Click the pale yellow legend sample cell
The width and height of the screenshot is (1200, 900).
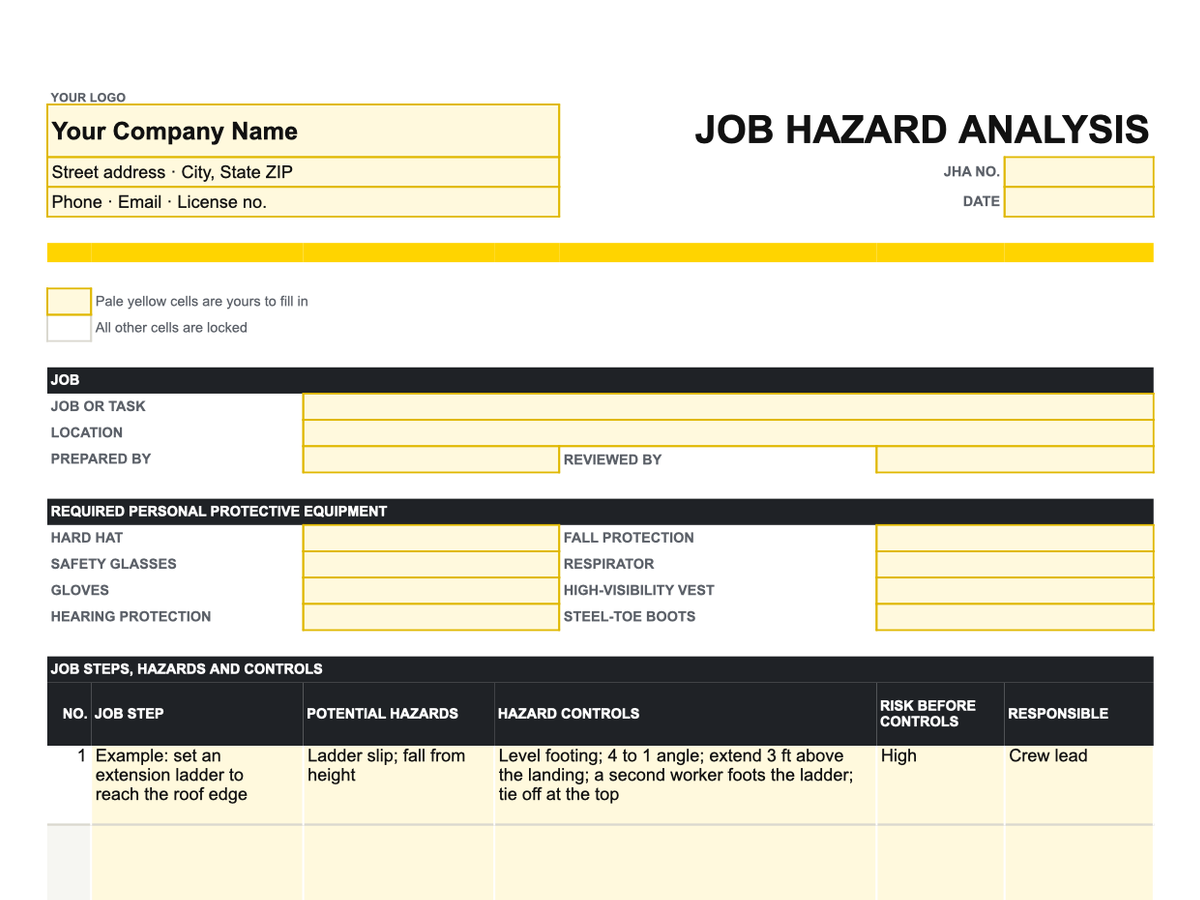(69, 301)
